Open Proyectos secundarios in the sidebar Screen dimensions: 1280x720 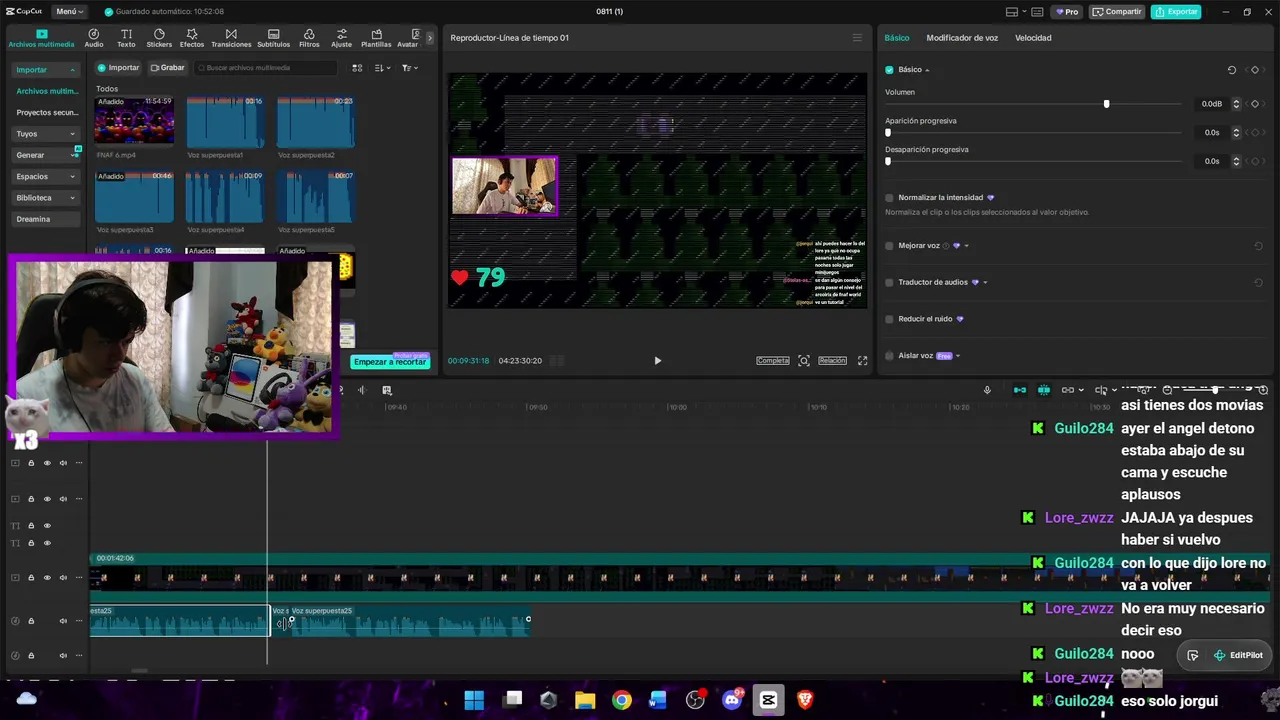tap(47, 113)
